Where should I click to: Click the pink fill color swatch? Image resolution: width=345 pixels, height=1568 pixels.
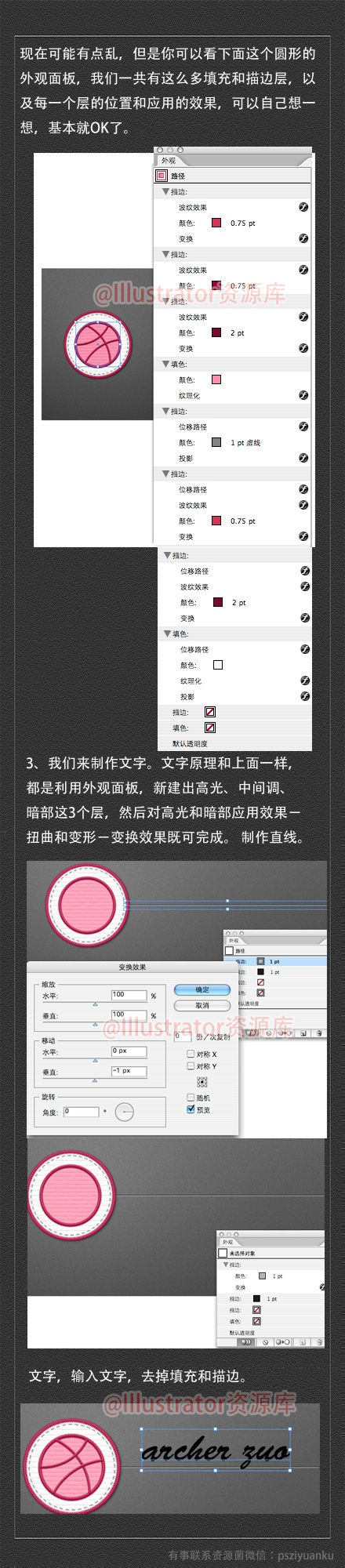click(216, 379)
